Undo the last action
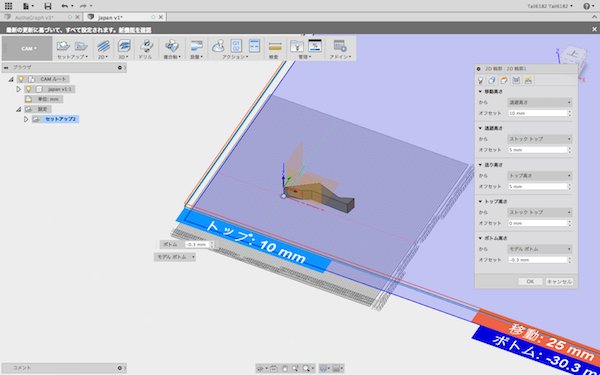The height and width of the screenshot is (375, 600). (x=65, y=6)
